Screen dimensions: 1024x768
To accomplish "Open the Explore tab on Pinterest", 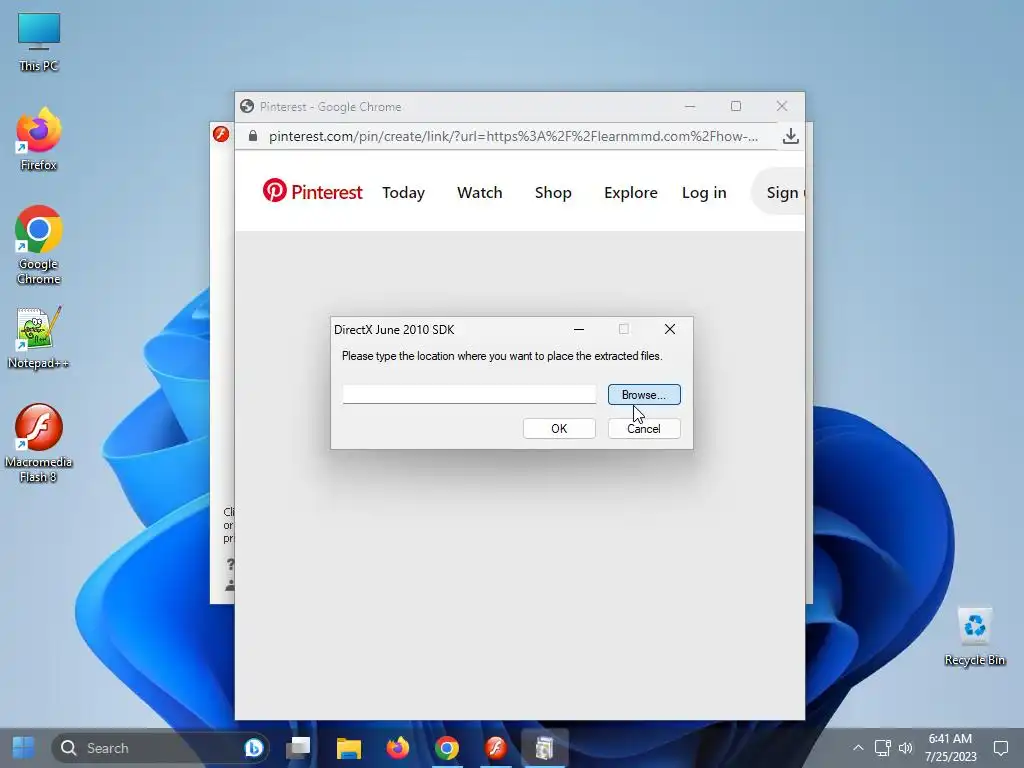I will (631, 193).
